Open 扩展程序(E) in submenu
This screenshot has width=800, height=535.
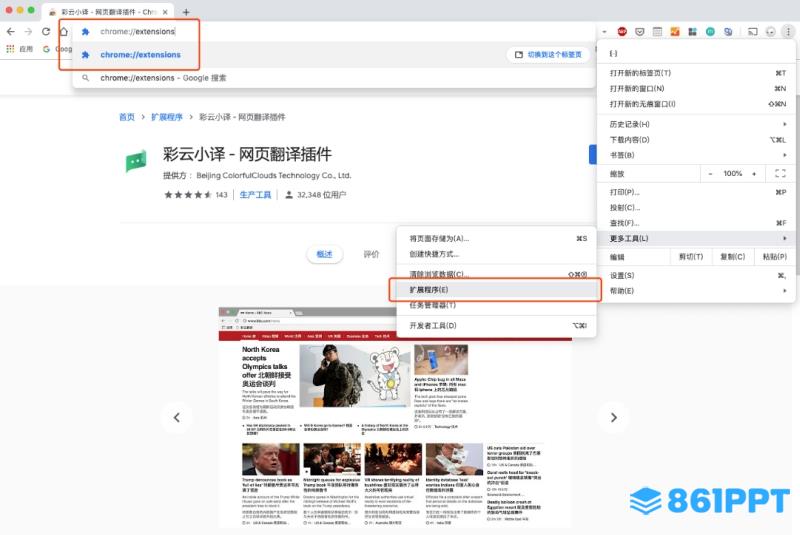click(496, 290)
